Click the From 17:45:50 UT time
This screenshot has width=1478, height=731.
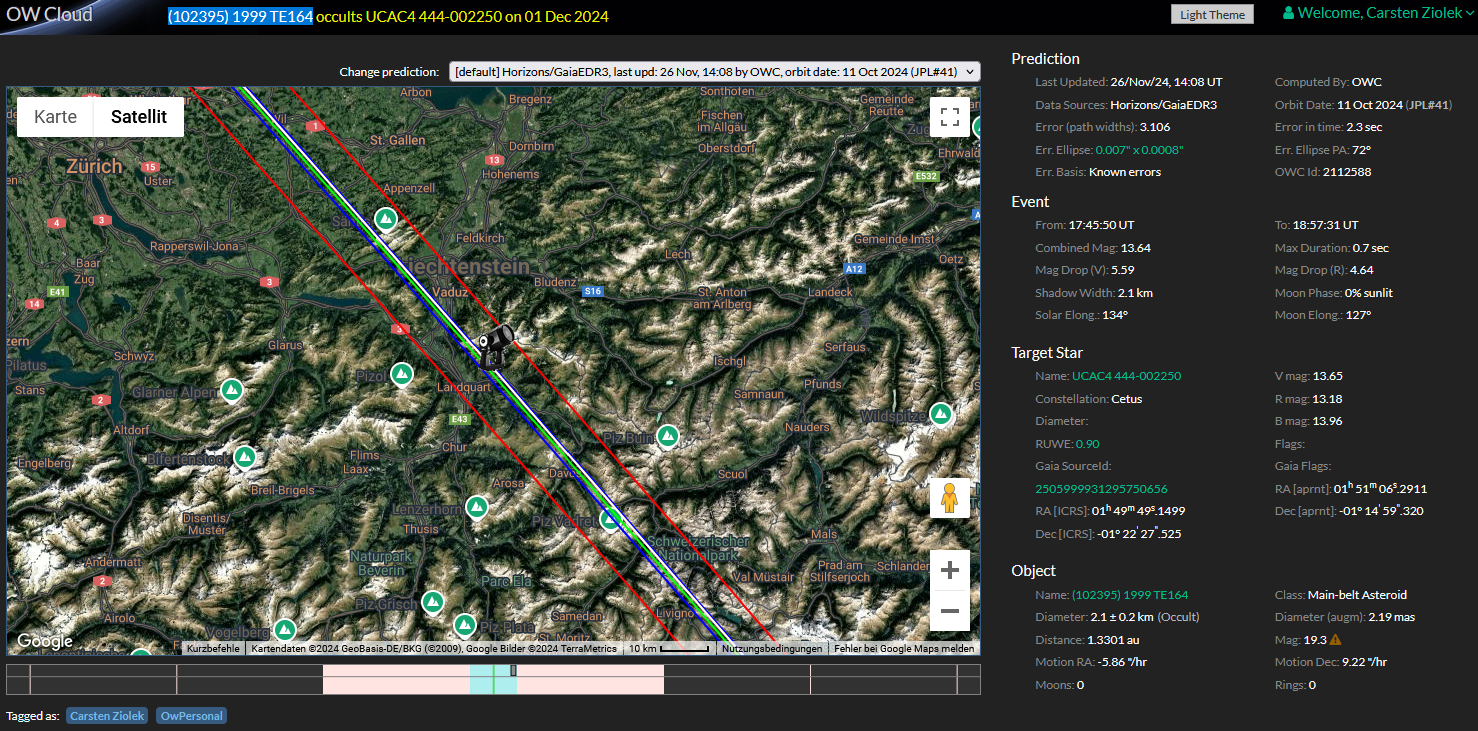(x=1101, y=225)
